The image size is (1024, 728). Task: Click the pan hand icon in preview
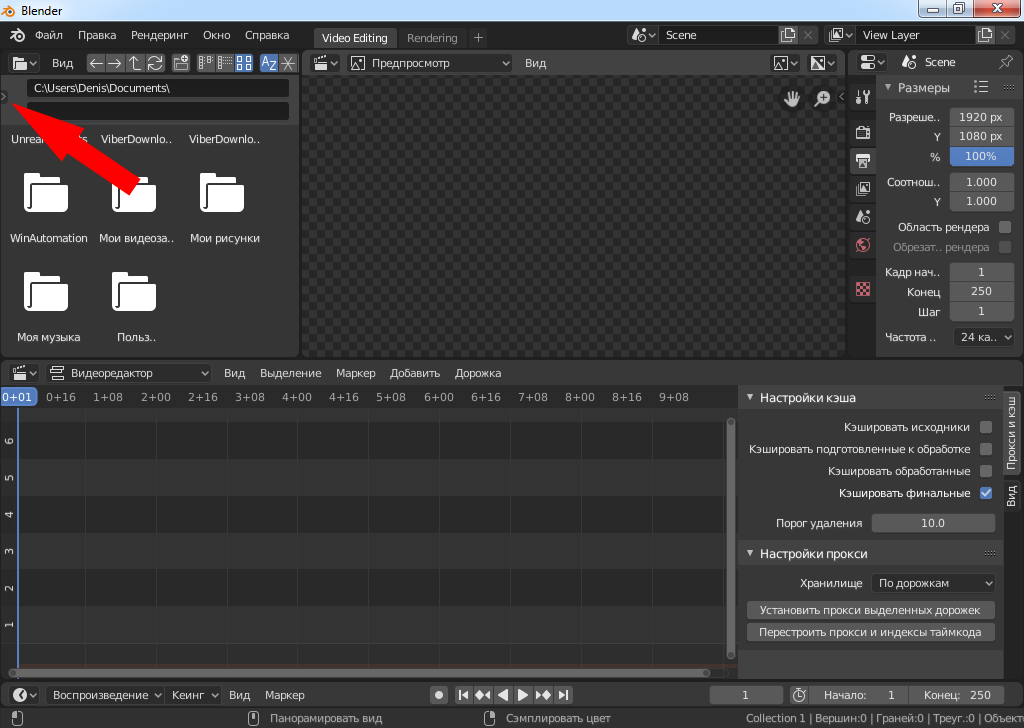pos(791,98)
